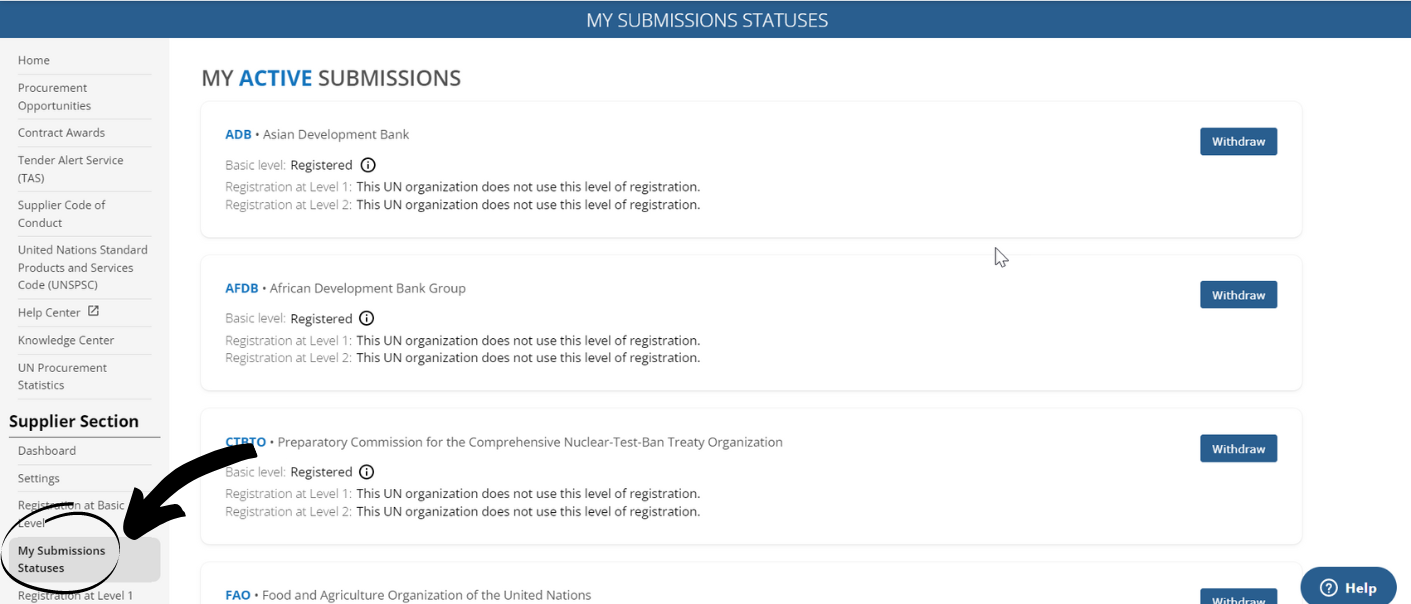Open Knowledge Center in sidebar
The width and height of the screenshot is (1411, 604).
[66, 340]
